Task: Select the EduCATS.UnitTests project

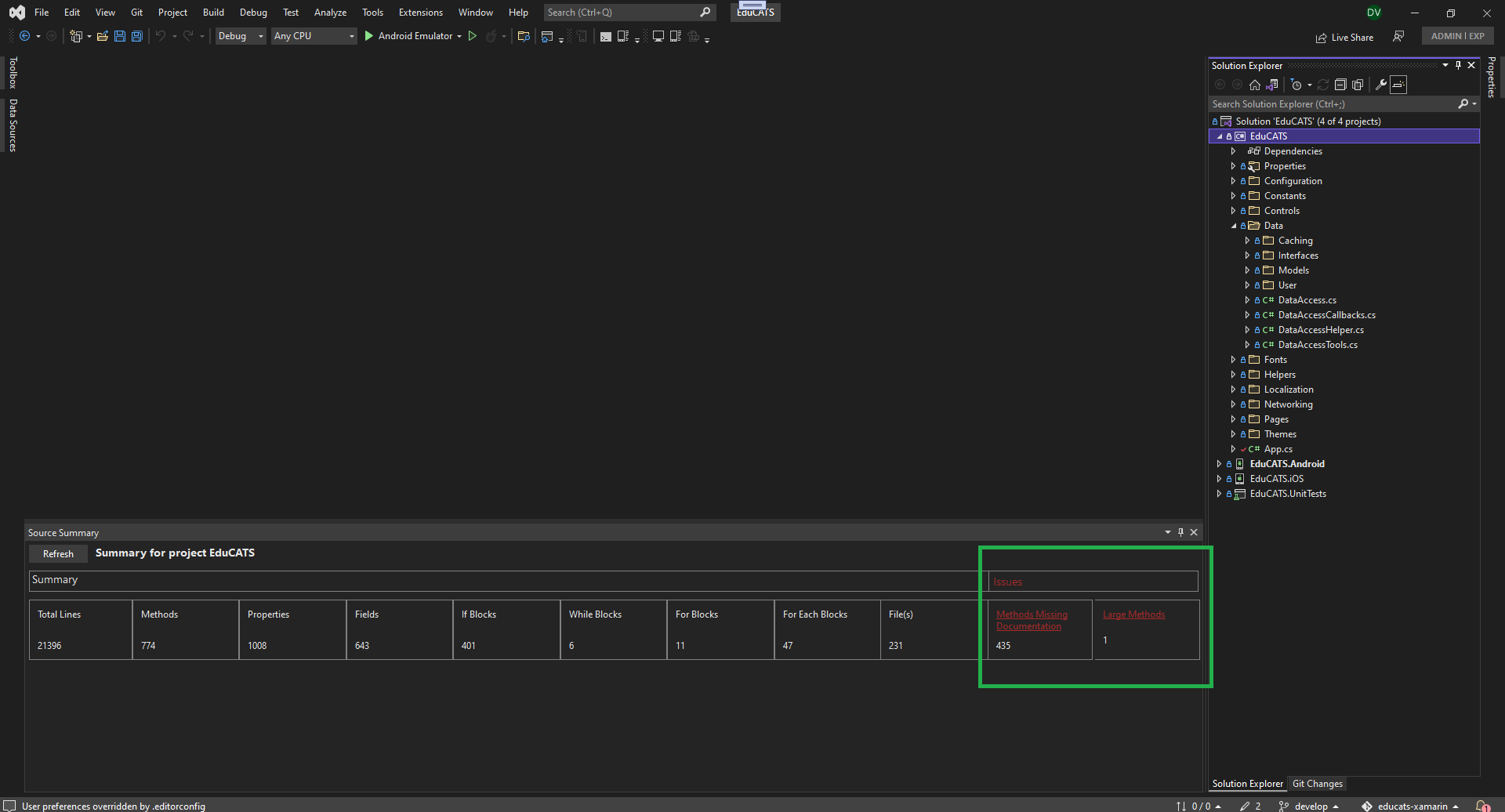Action: pyautogui.click(x=1288, y=494)
